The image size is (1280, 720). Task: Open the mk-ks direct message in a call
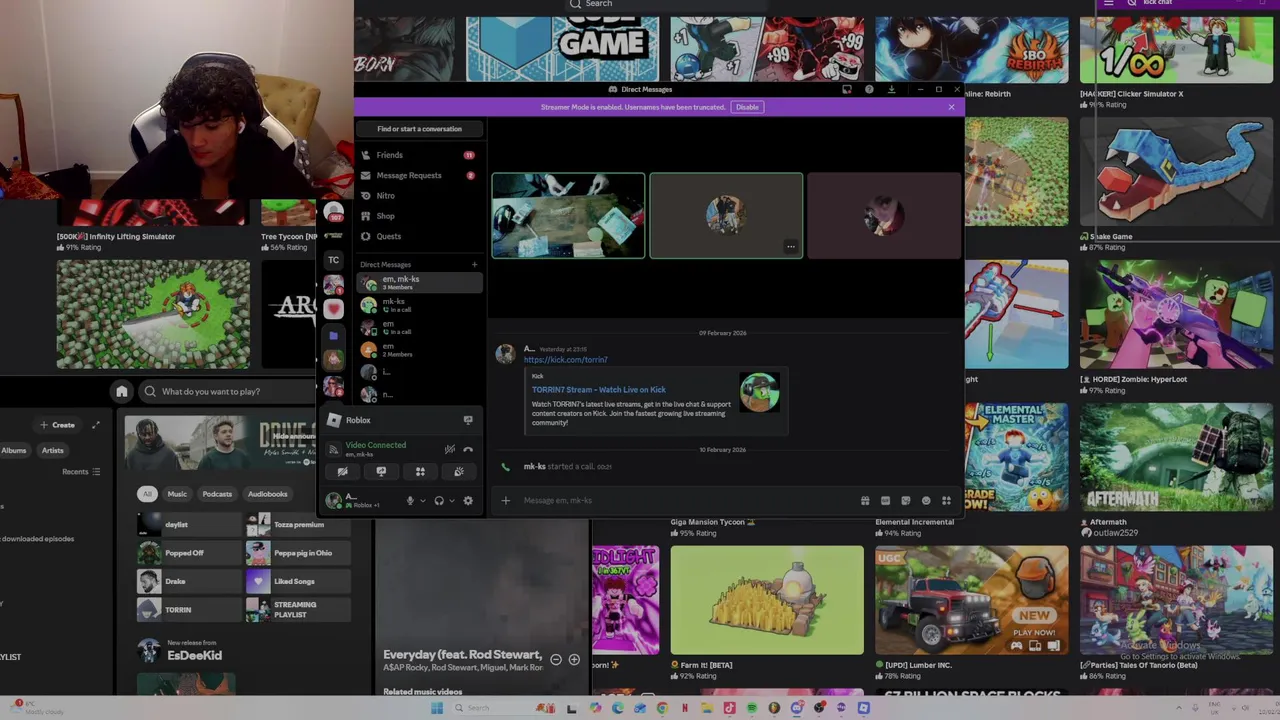point(419,305)
